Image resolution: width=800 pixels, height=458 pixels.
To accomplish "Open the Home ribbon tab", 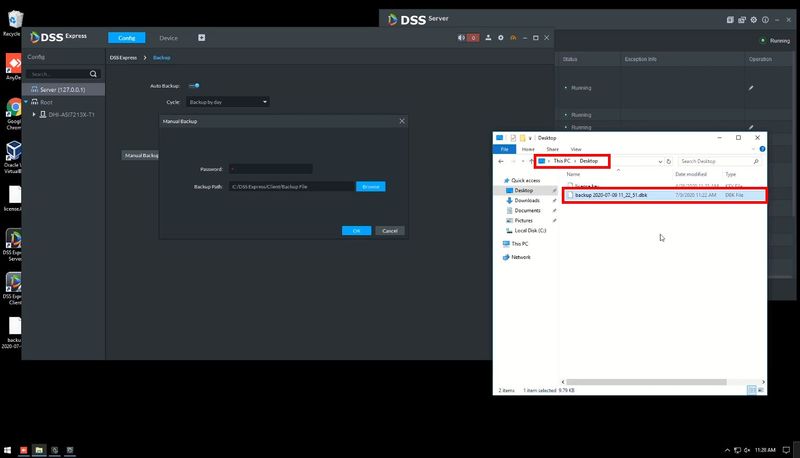I will [528, 149].
